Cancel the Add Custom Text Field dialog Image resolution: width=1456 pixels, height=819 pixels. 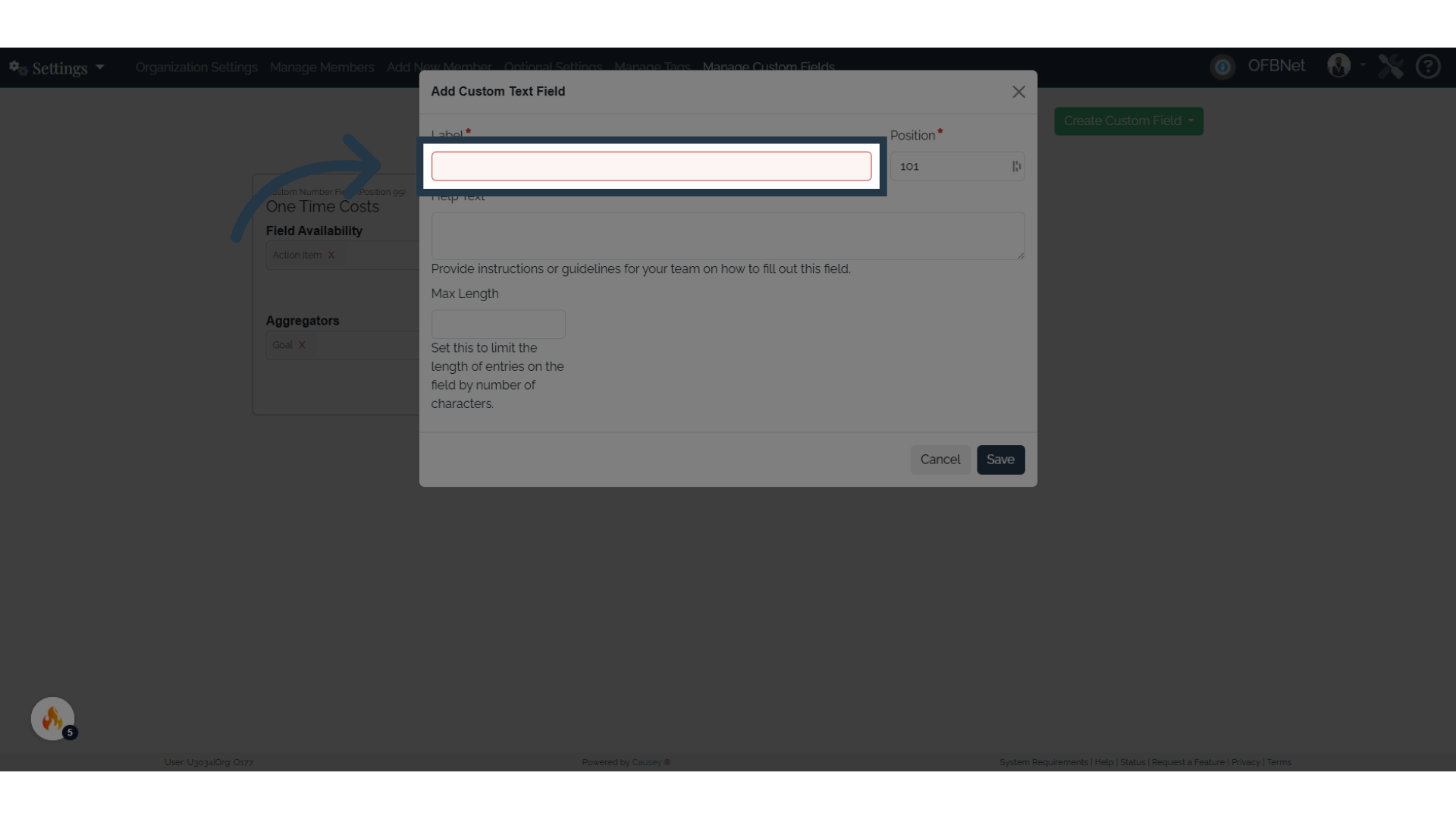(940, 460)
